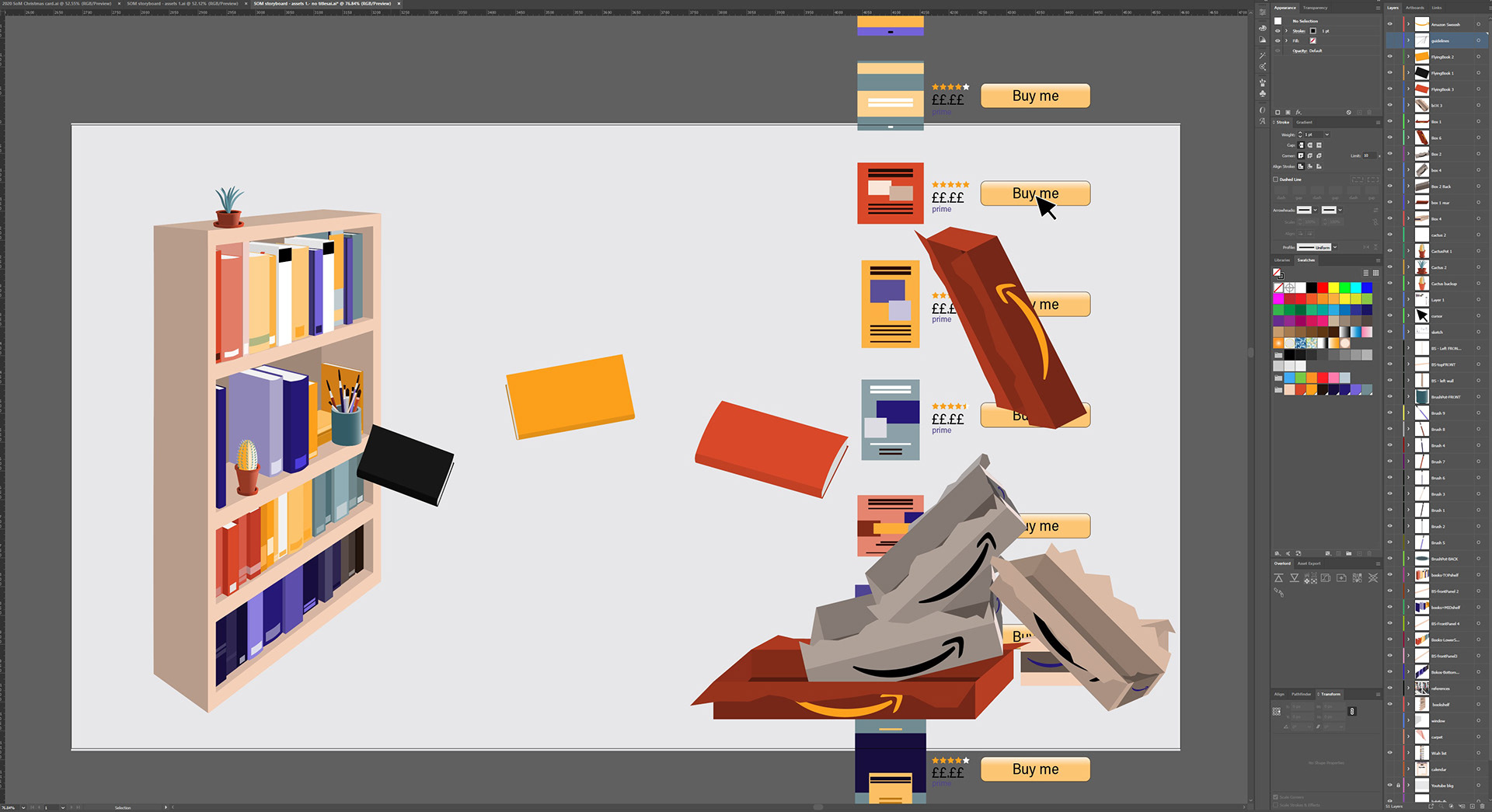
Task: Select the Projecting Cap stroke option
Action: tap(1319, 145)
